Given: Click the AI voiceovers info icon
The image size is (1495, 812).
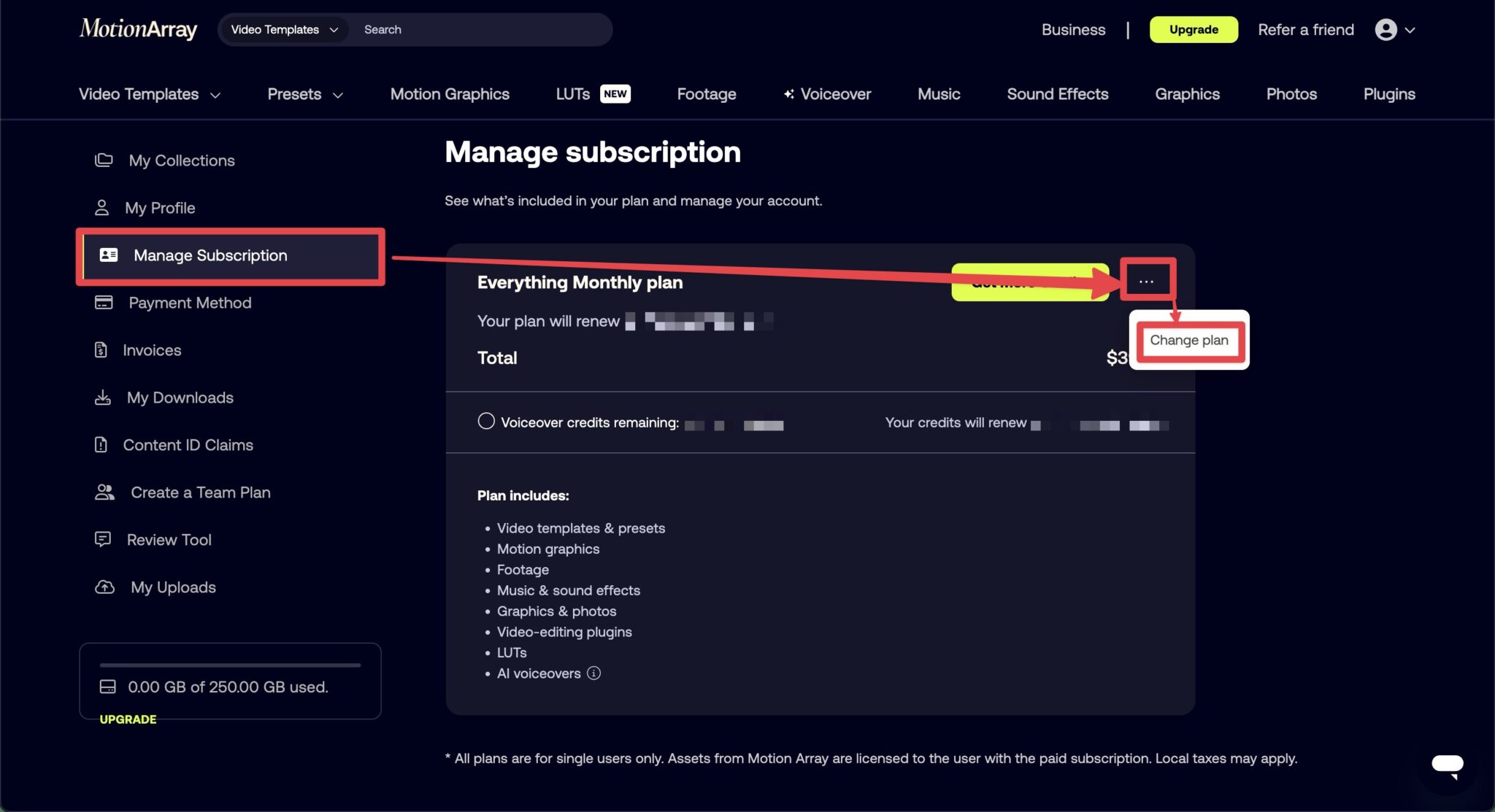Looking at the screenshot, I should pos(593,673).
